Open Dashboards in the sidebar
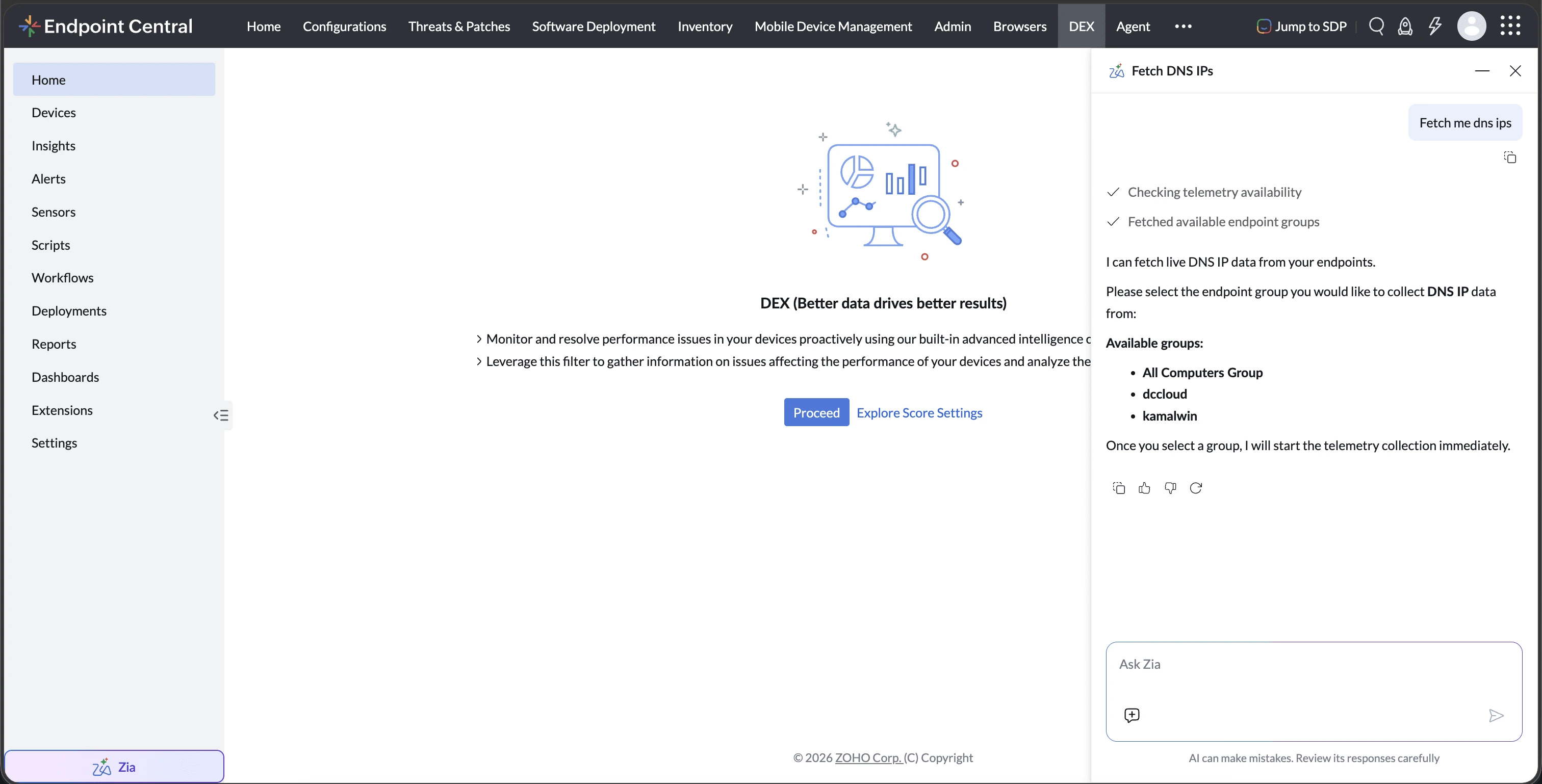Viewport: 1542px width, 784px height. [114, 377]
